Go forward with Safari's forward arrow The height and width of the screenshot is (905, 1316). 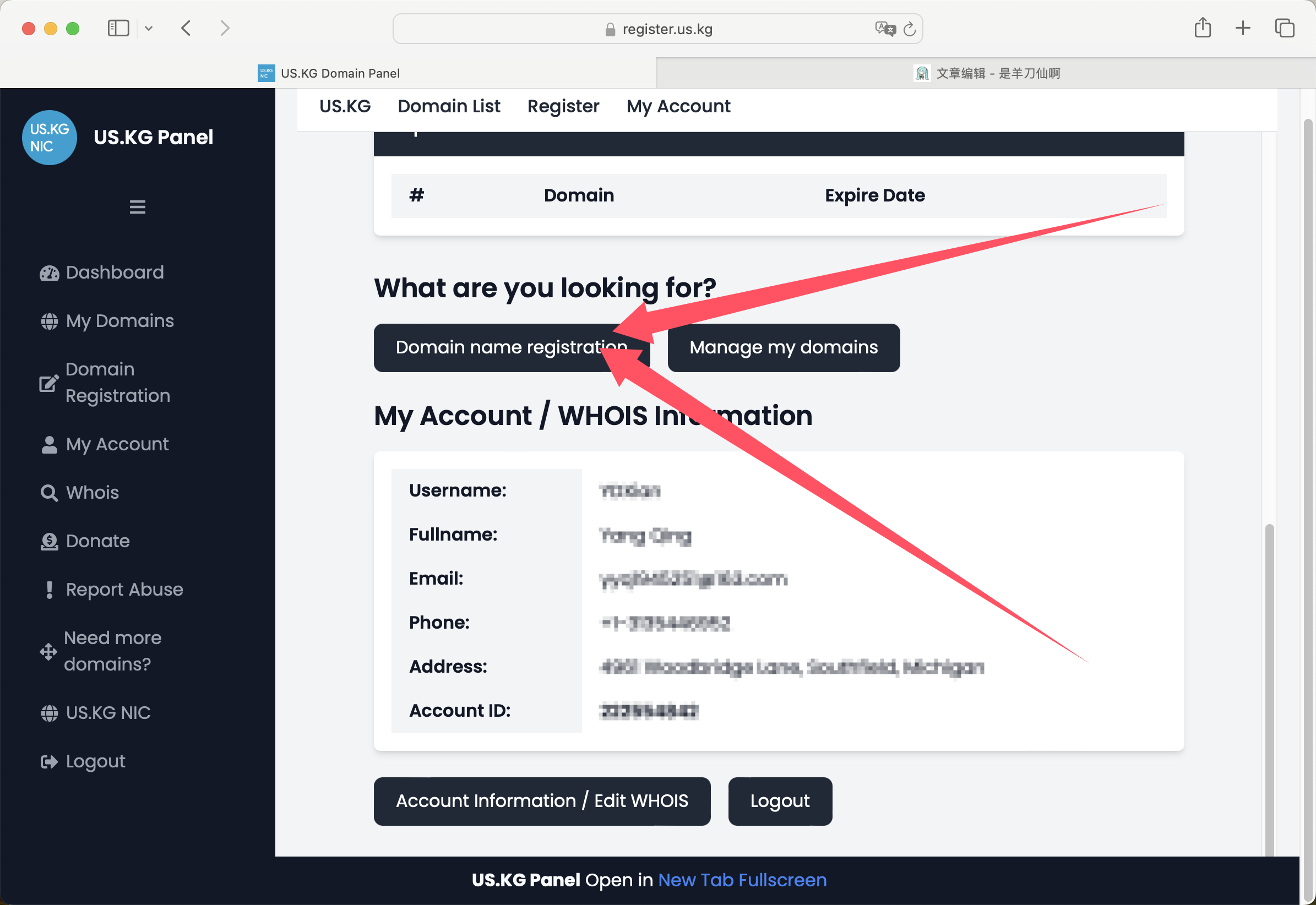[x=225, y=28]
